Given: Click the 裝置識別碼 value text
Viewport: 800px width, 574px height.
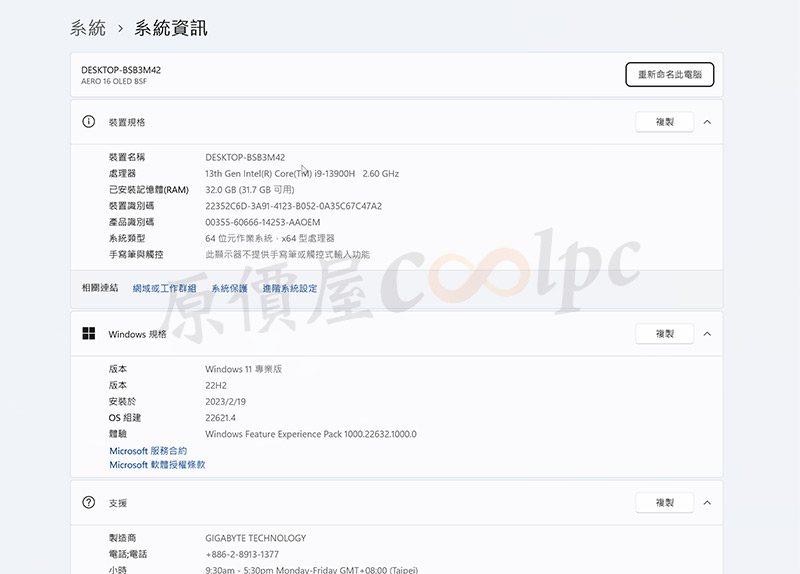Looking at the screenshot, I should (293, 206).
